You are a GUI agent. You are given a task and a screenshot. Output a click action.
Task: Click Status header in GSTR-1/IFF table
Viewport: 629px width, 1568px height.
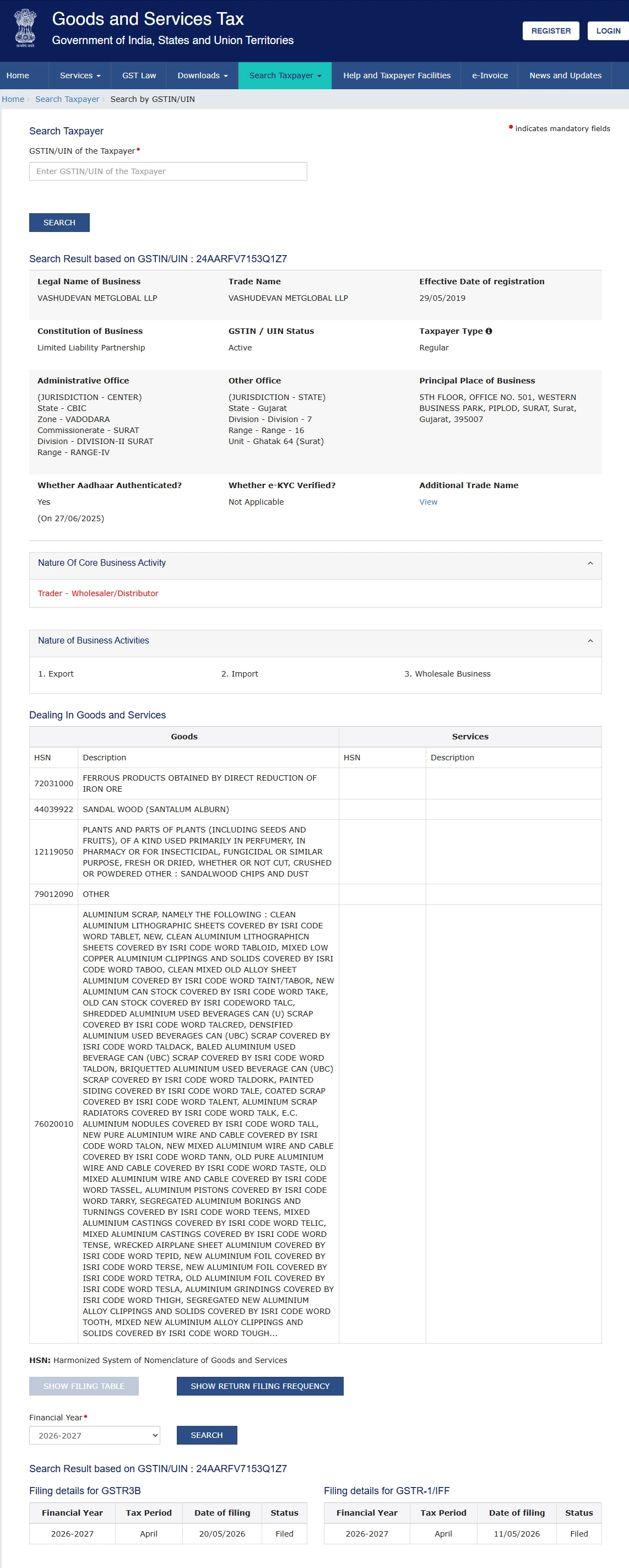[x=578, y=1512]
